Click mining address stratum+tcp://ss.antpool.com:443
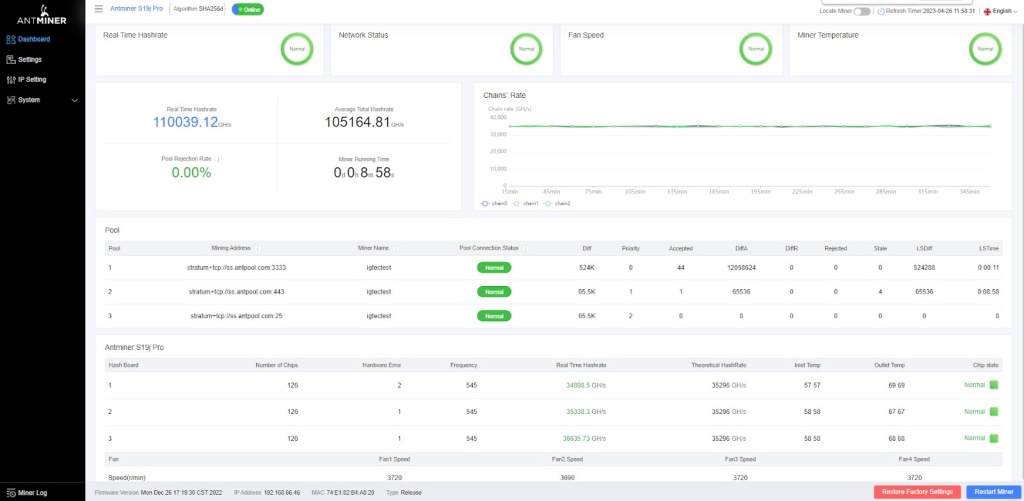The image size is (1024, 501). (236, 292)
